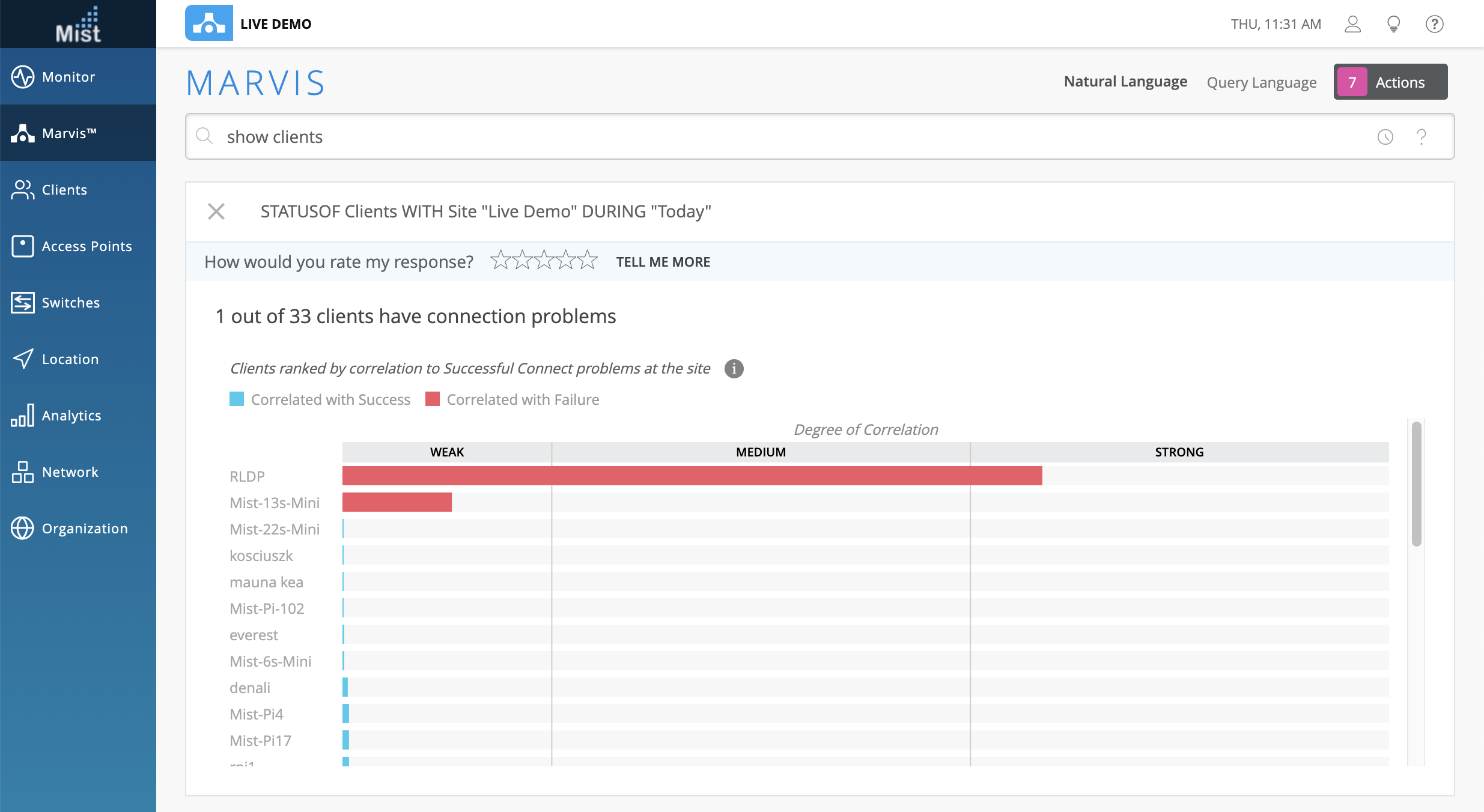Click the Live Demo site icon
The height and width of the screenshot is (812, 1484).
pos(208,23)
